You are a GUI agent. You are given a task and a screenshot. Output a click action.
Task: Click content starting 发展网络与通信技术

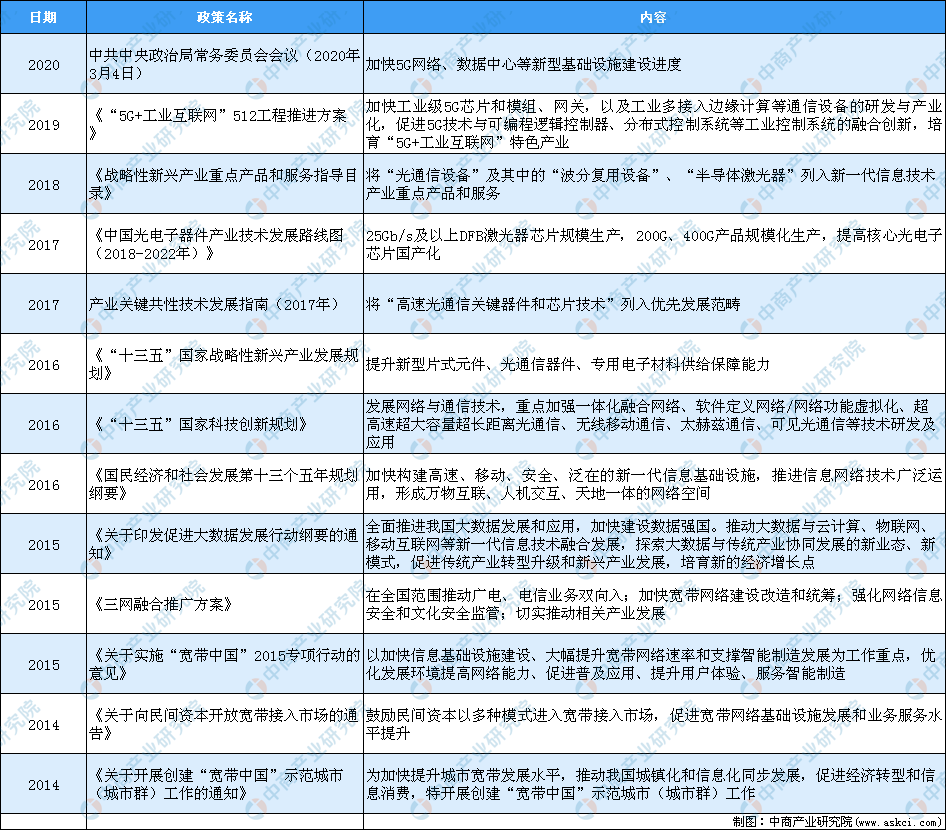click(x=654, y=424)
